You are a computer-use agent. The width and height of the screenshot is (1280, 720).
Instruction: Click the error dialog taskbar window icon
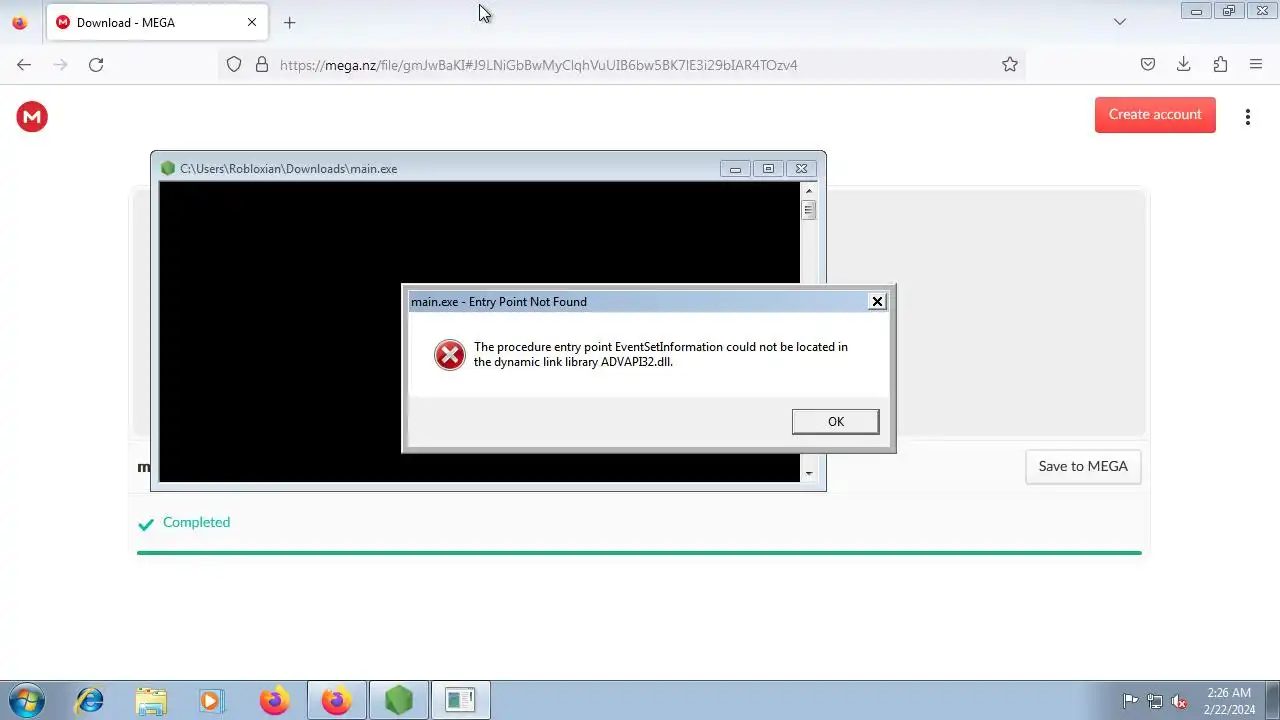click(460, 701)
